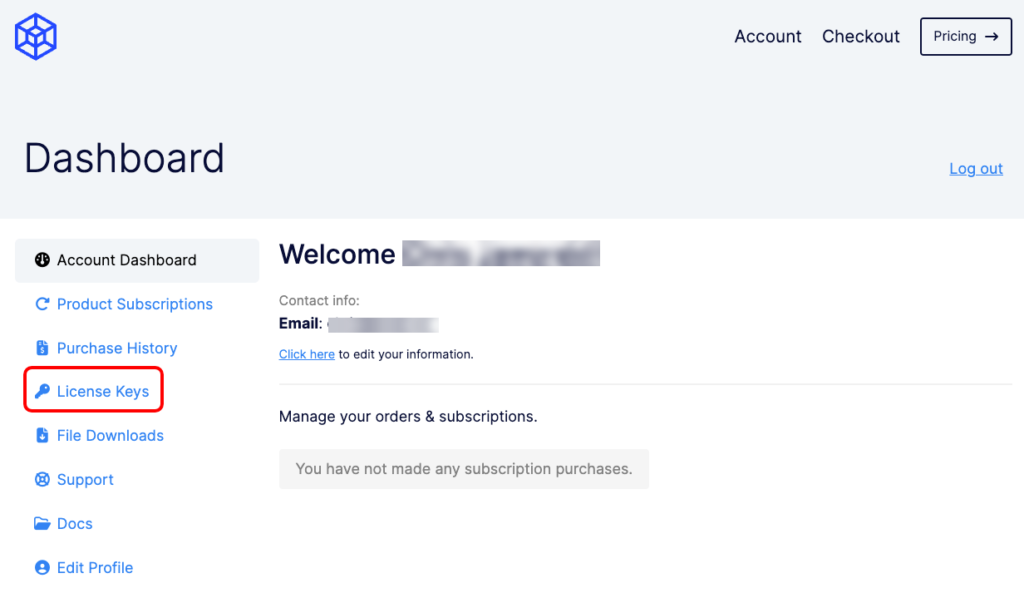Image resolution: width=1024 pixels, height=593 pixels.
Task: Click the Support lifebuoy icon
Action: tap(42, 479)
